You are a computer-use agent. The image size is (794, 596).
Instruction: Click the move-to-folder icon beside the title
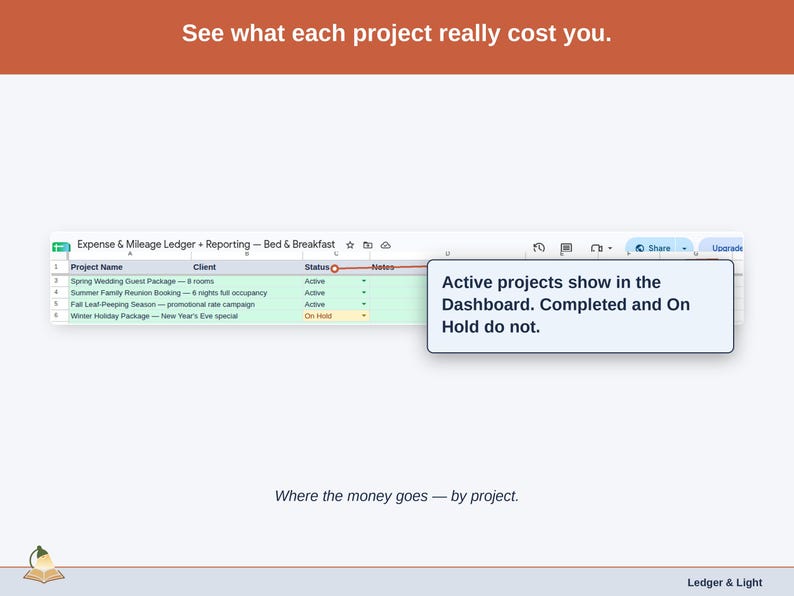368,245
